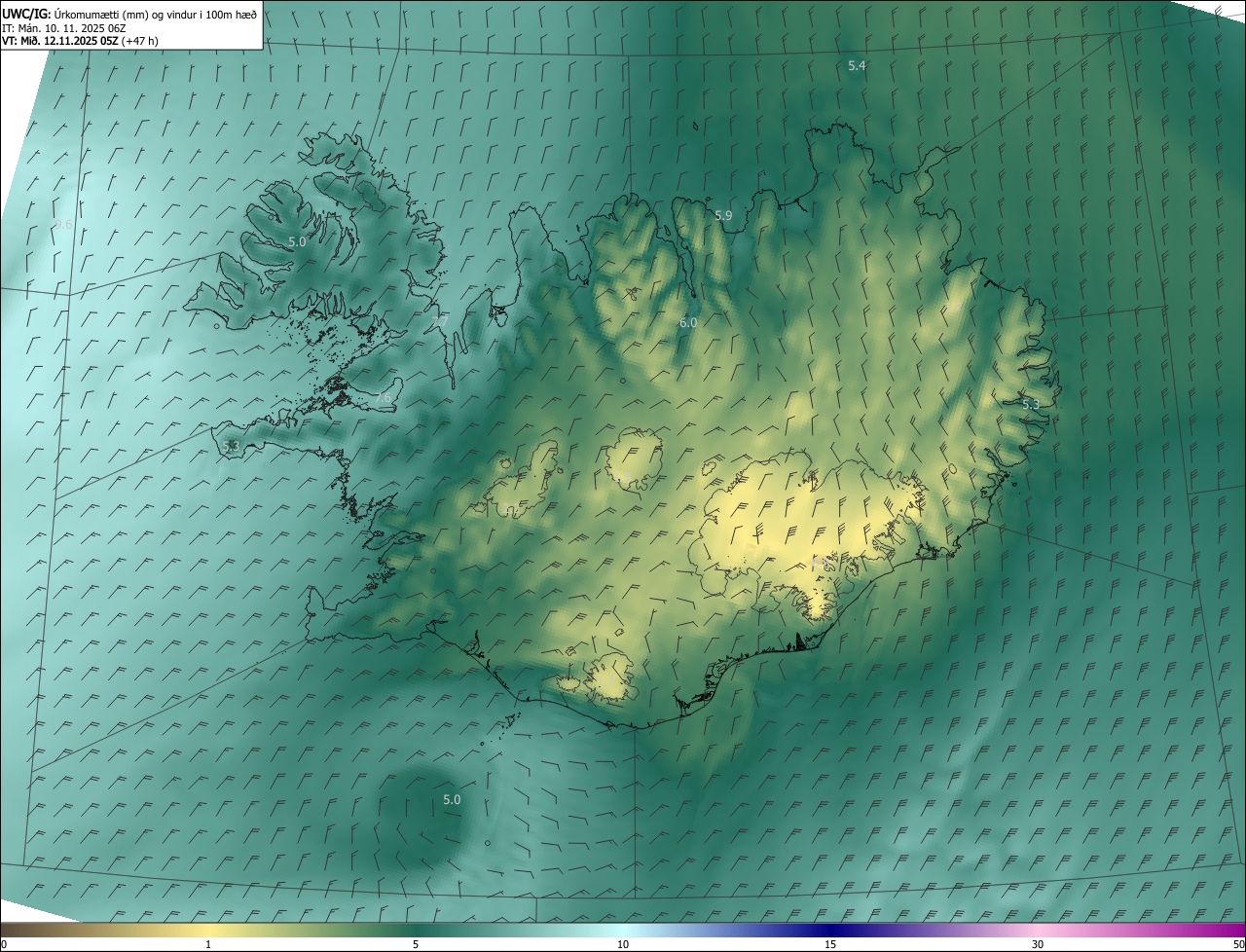Click the colorbar tick label 30
This screenshot has width=1246, height=952.
[1038, 944]
